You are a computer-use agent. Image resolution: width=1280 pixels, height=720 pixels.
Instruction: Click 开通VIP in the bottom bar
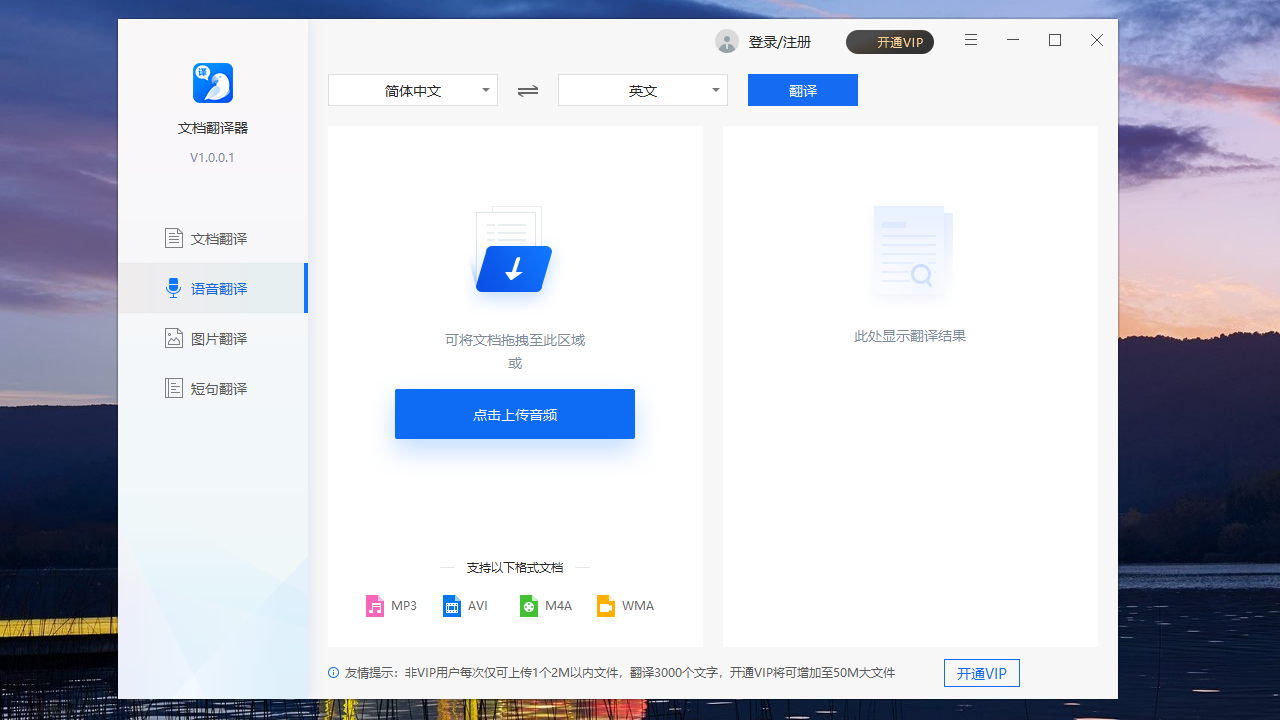click(x=981, y=673)
